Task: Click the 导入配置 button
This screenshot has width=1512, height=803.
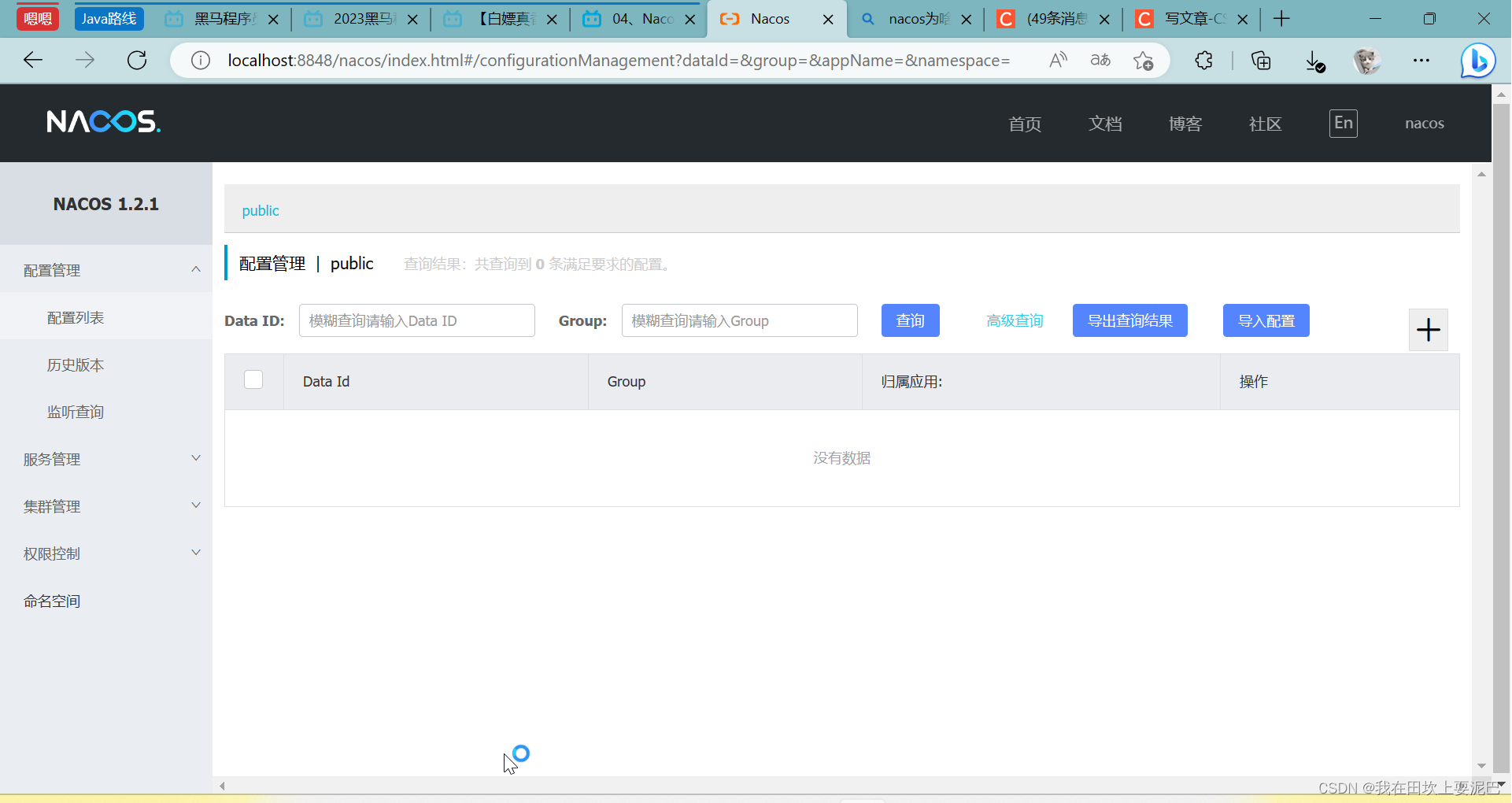Action: pos(1266,320)
